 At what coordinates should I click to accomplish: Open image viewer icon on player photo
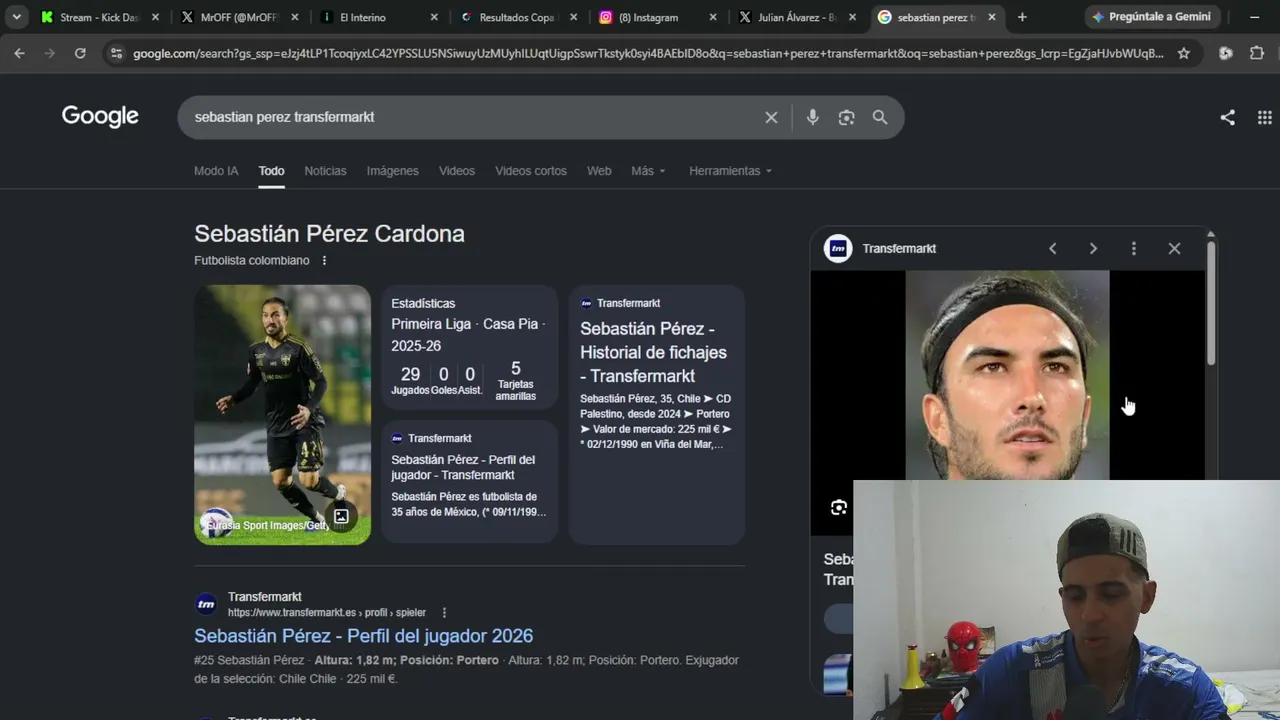pyautogui.click(x=341, y=516)
